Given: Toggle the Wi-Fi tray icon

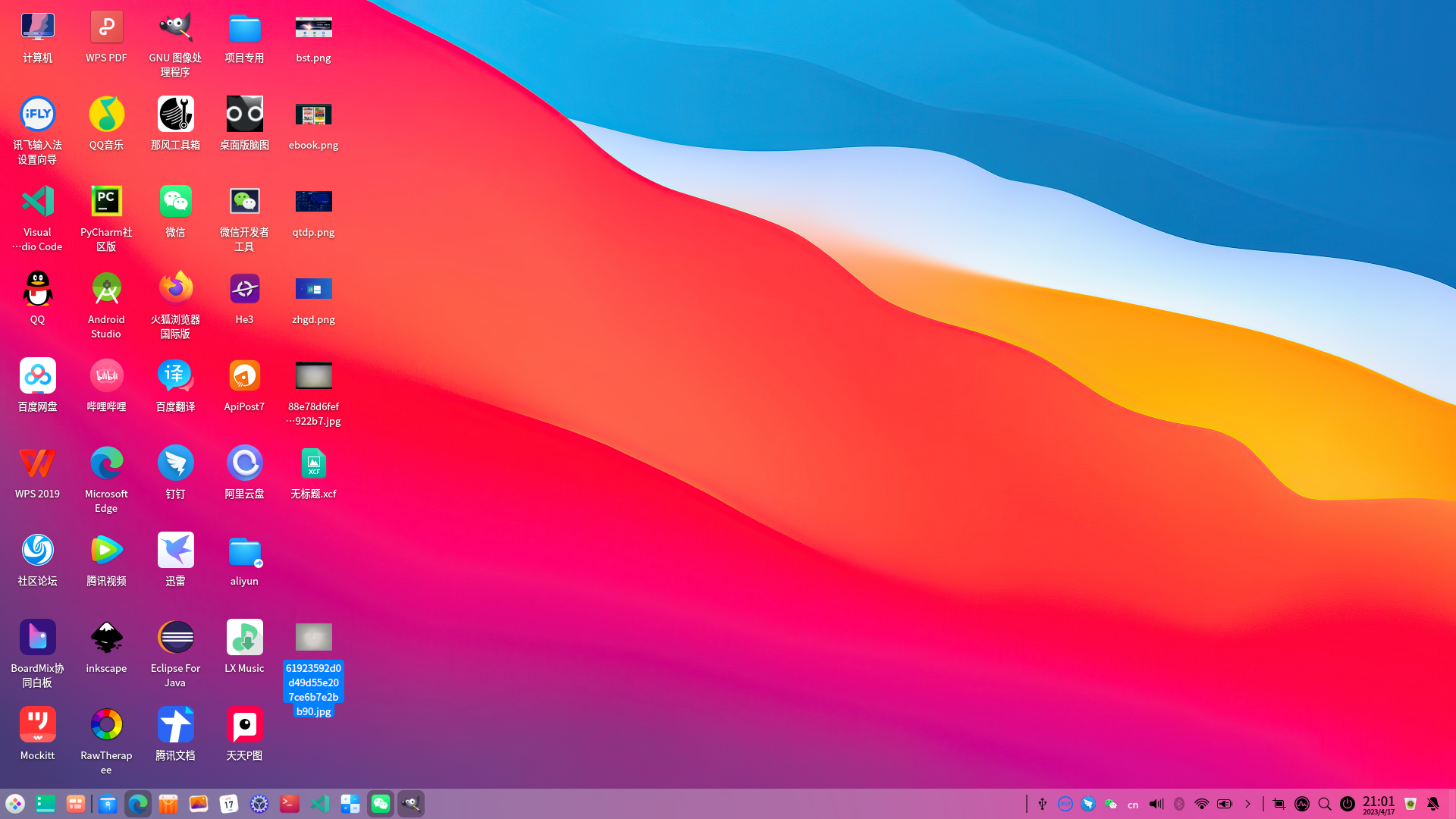Looking at the screenshot, I should click(x=1202, y=804).
